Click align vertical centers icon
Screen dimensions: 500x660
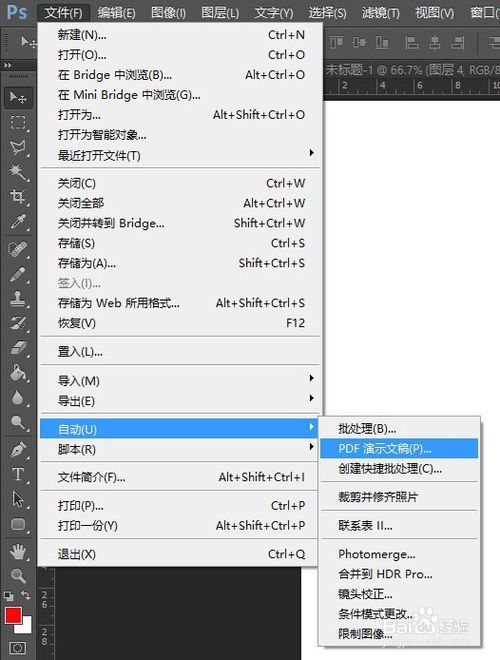click(359, 42)
